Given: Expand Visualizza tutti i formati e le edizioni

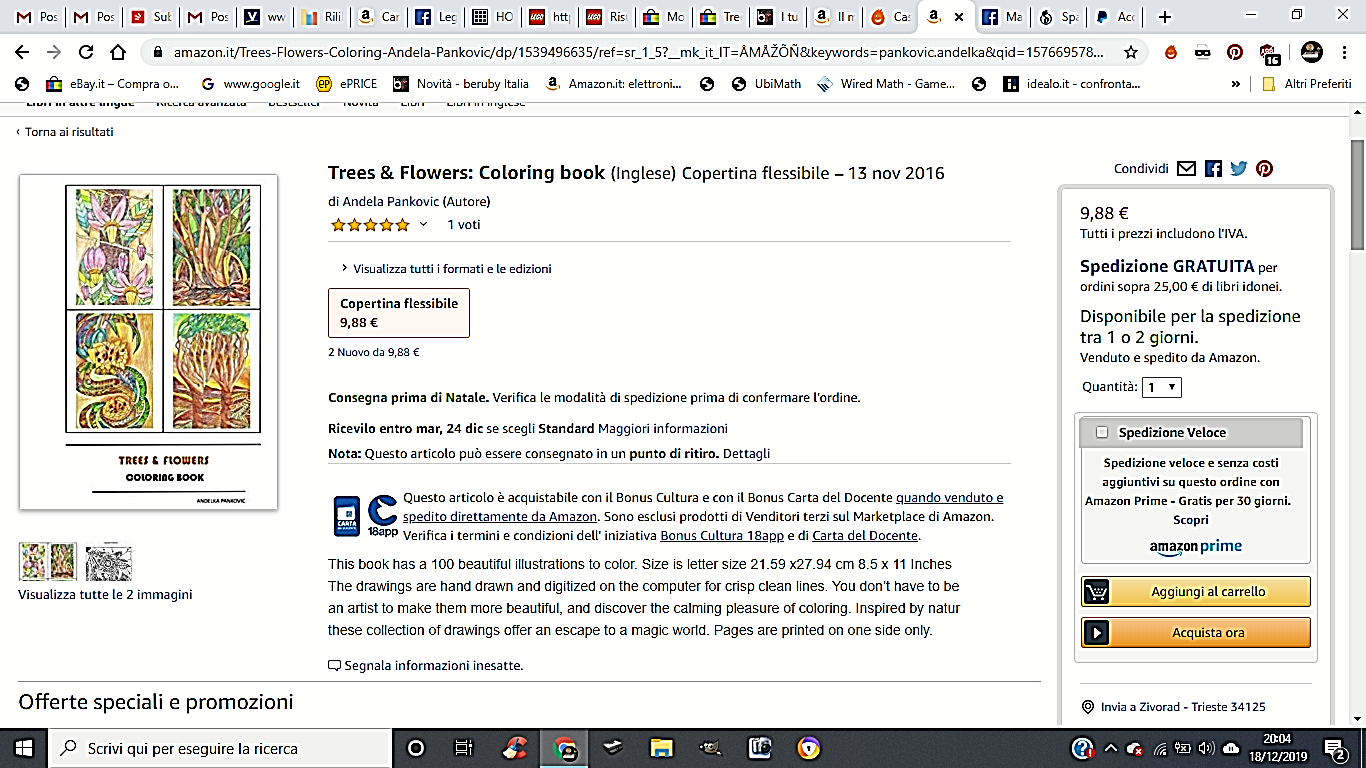Looking at the screenshot, I should tap(445, 268).
